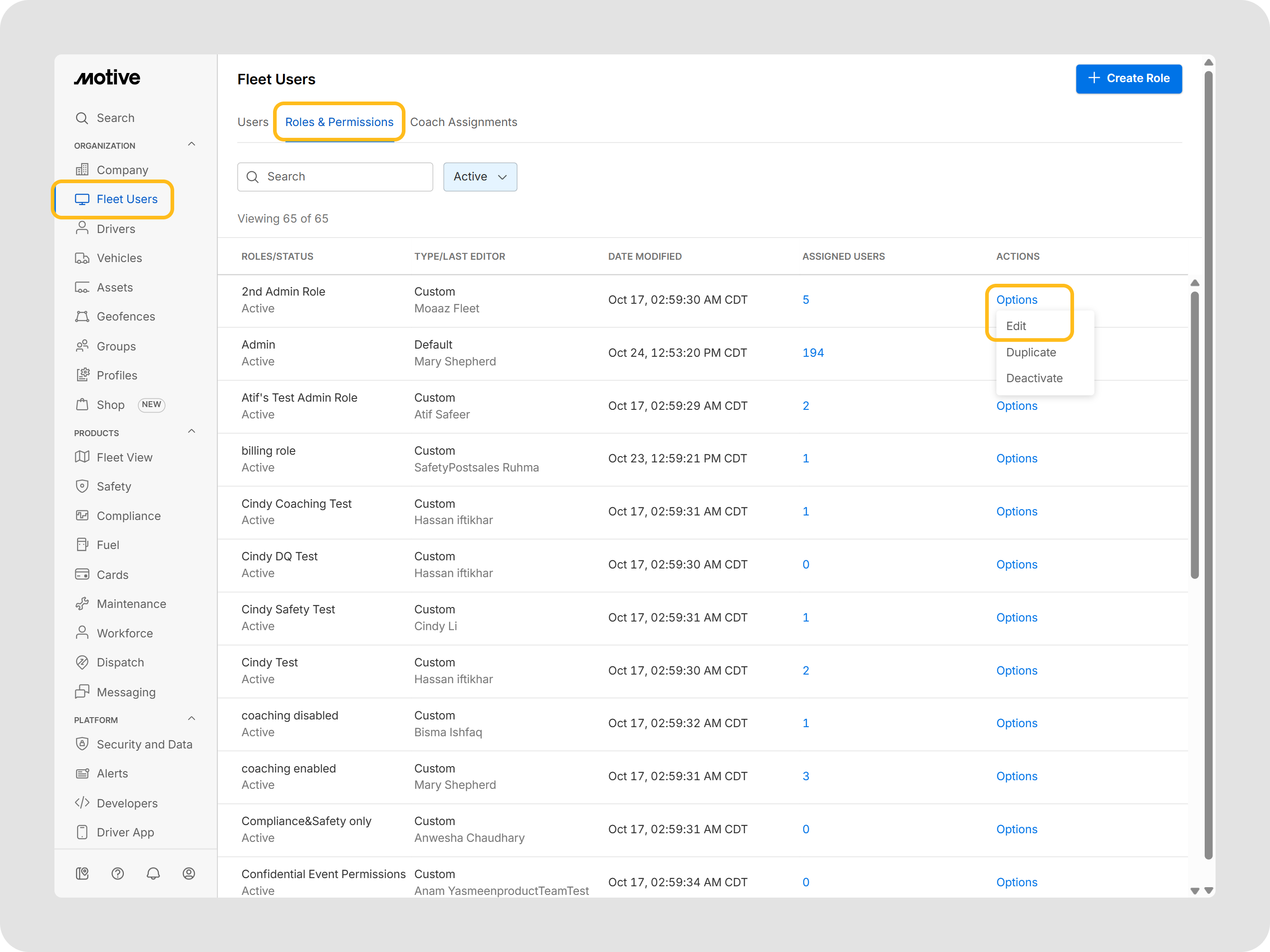
Task: Click the Maintenance wrench icon
Action: pyautogui.click(x=82, y=604)
